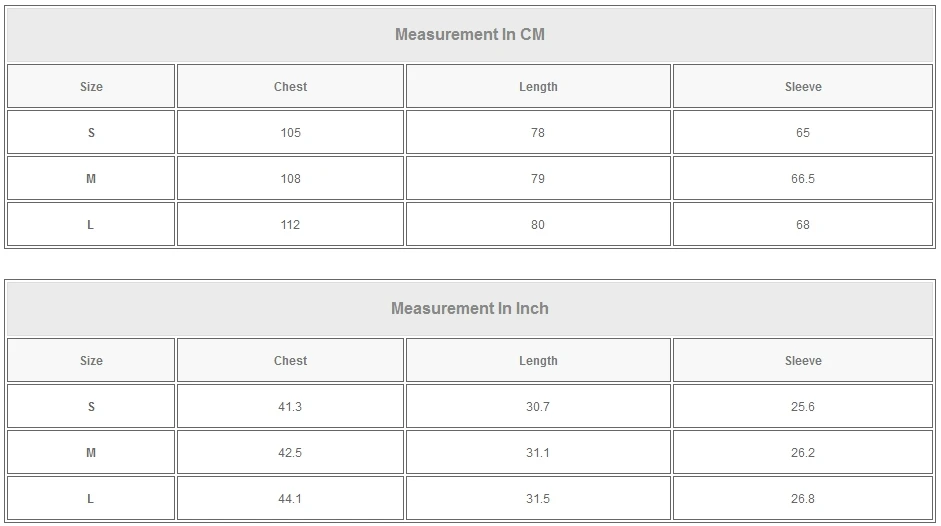Screen dimensions: 941x526
Task: Click size L row label in Inch table
Action: pos(91,499)
